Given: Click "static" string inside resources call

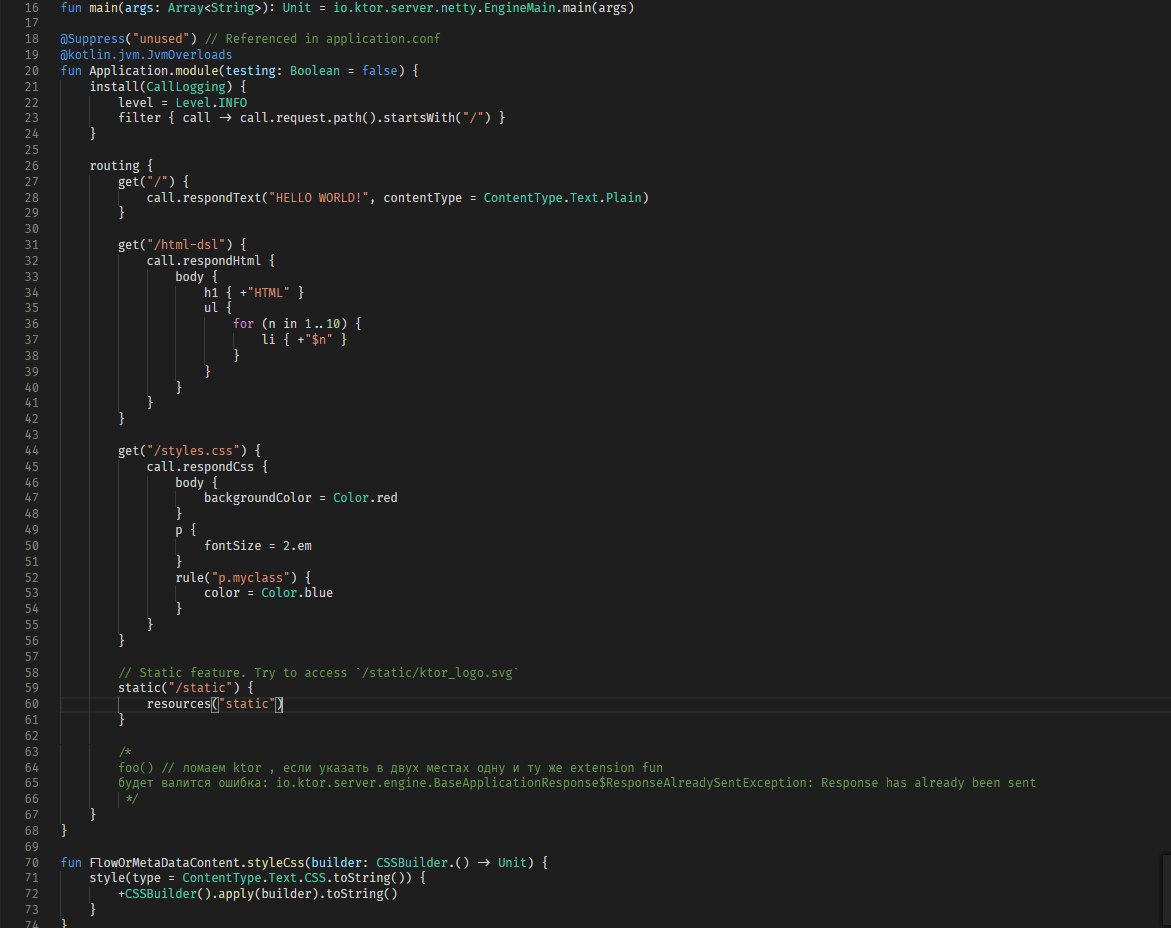Looking at the screenshot, I should pyautogui.click(x=247, y=704).
